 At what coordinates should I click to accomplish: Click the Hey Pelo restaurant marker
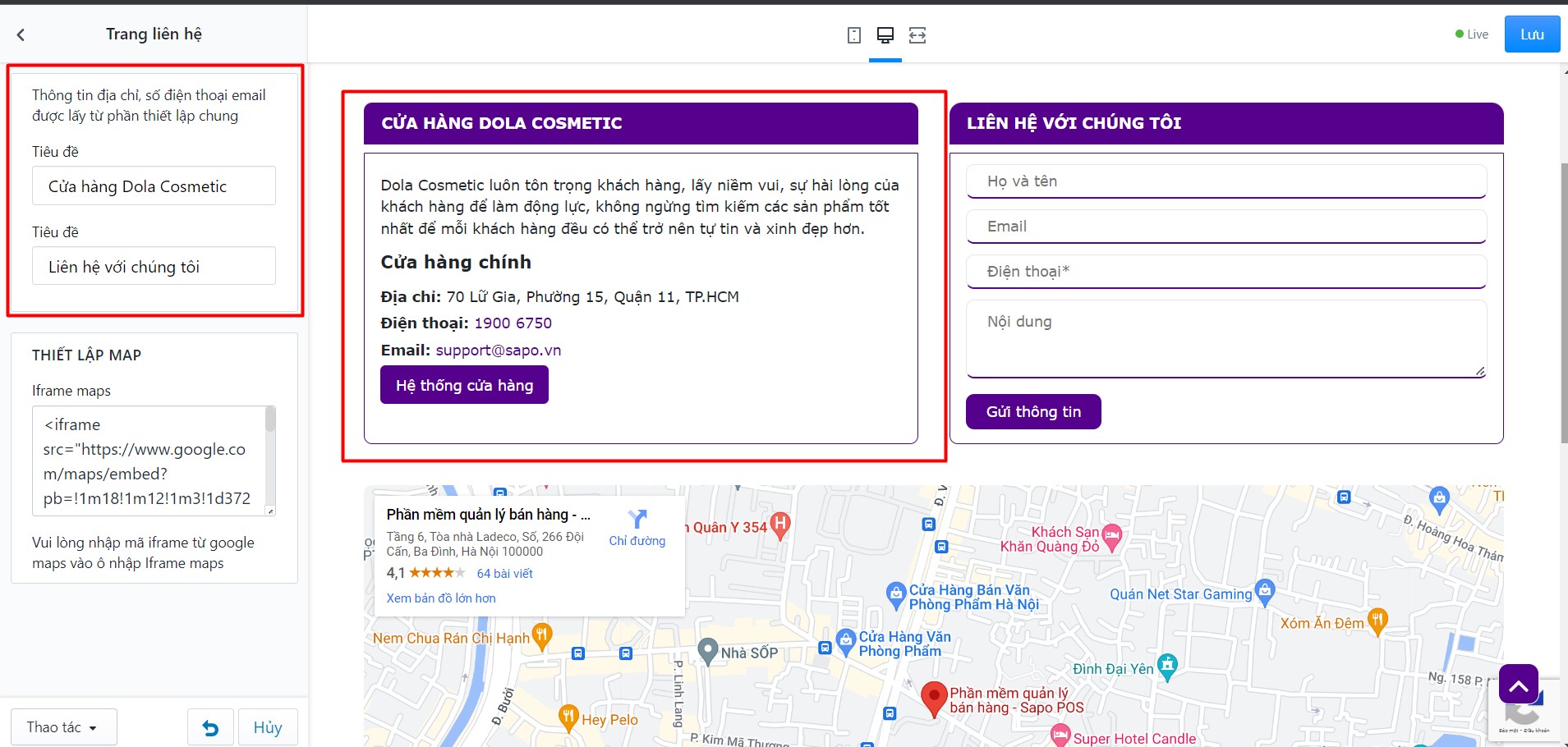pyautogui.click(x=568, y=717)
